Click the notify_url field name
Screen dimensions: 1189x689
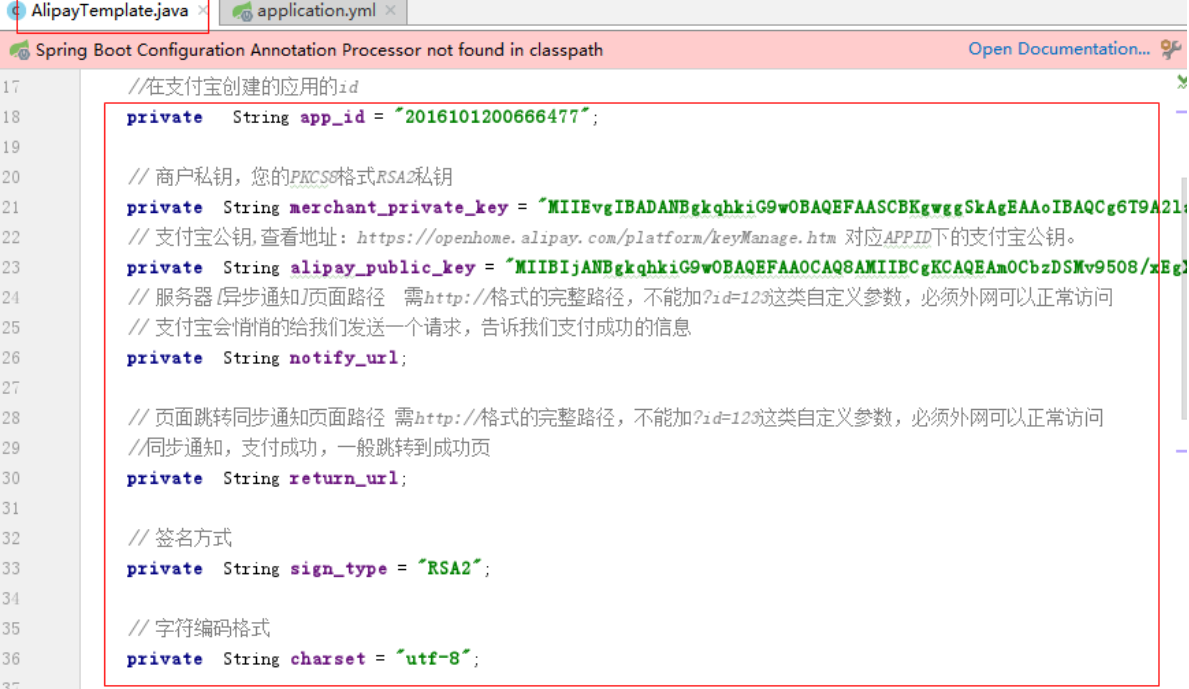pyautogui.click(x=344, y=358)
